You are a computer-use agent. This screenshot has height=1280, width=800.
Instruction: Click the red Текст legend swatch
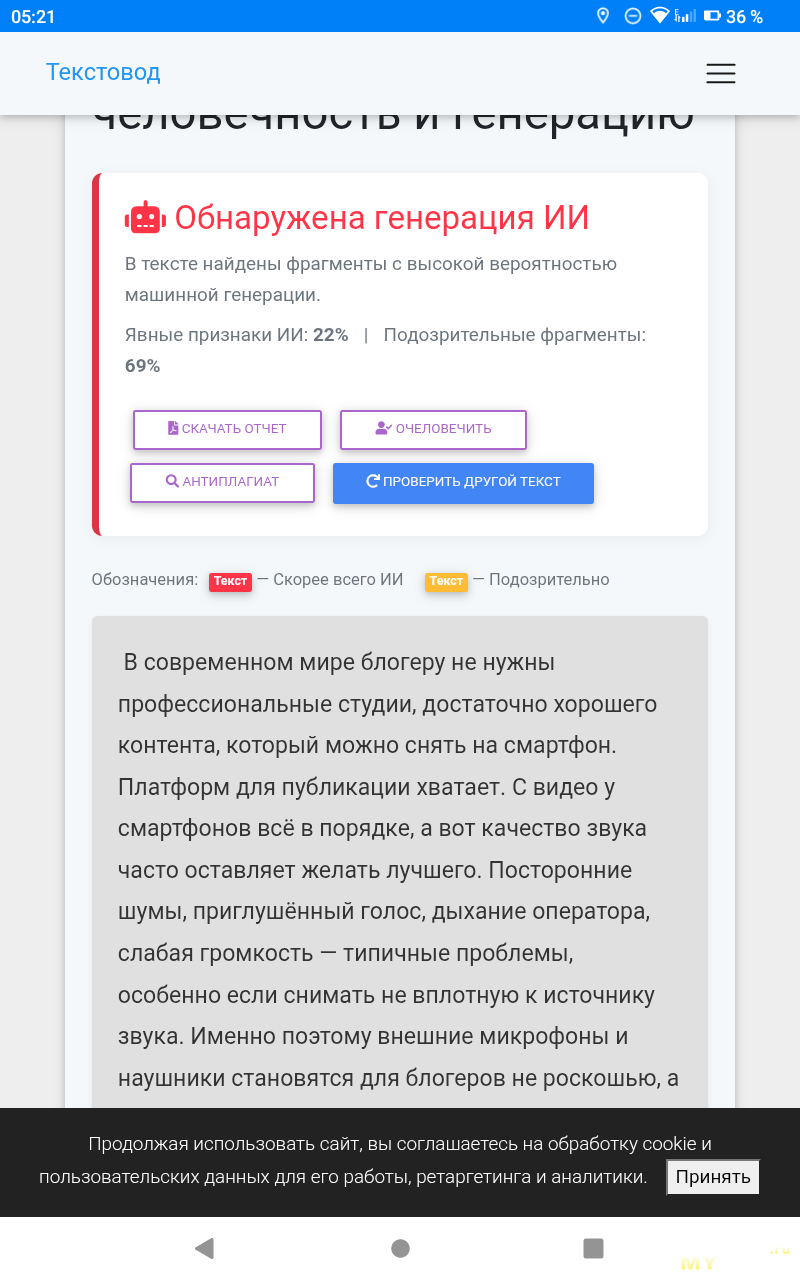230,581
